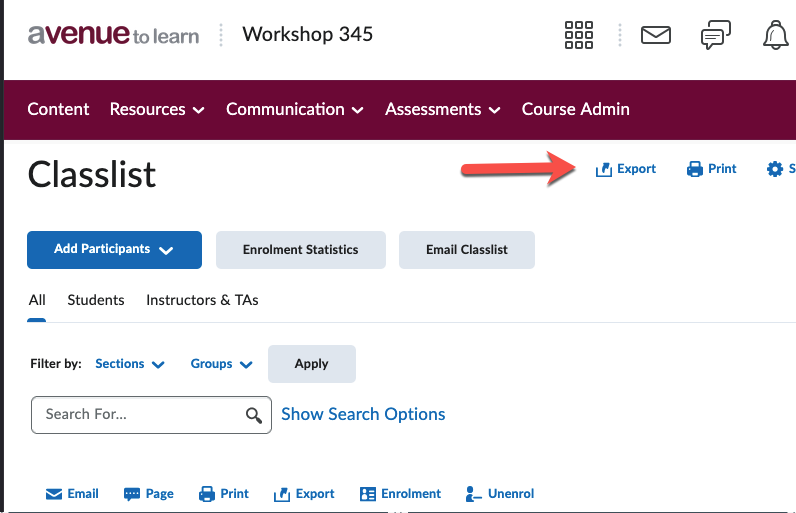796x513 pixels.
Task: Click into the Search For input field
Action: pyautogui.click(x=140, y=414)
